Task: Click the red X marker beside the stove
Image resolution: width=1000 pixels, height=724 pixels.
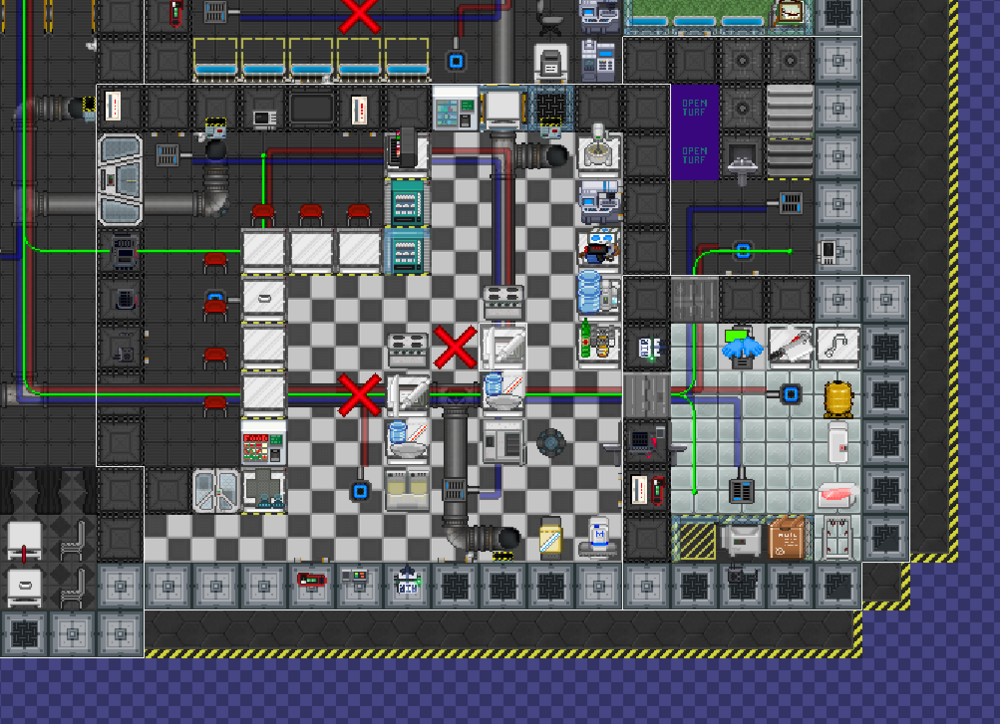Action: 455,347
